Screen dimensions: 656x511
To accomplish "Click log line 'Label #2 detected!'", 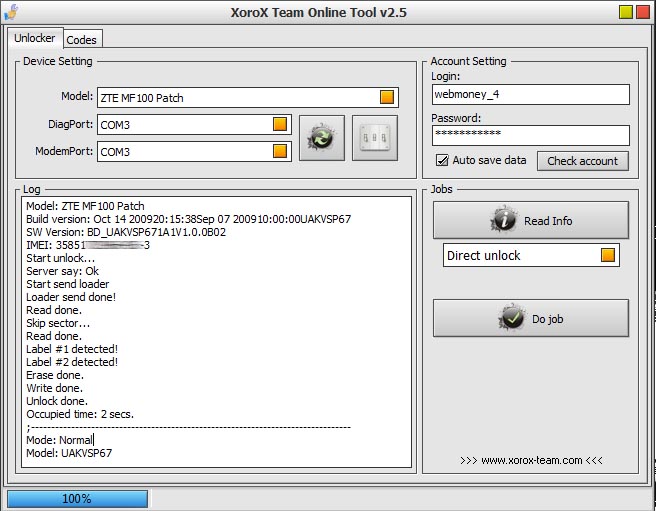I will pos(72,362).
